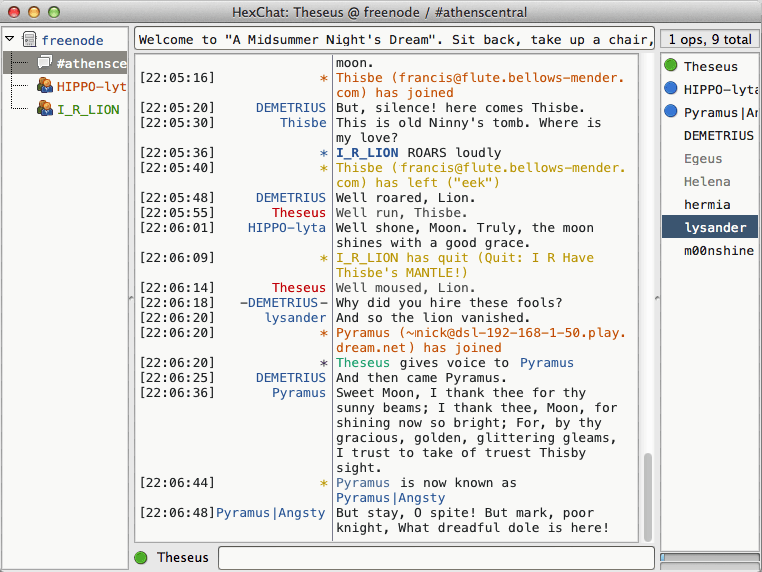Click the channel topic field

tap(394, 39)
